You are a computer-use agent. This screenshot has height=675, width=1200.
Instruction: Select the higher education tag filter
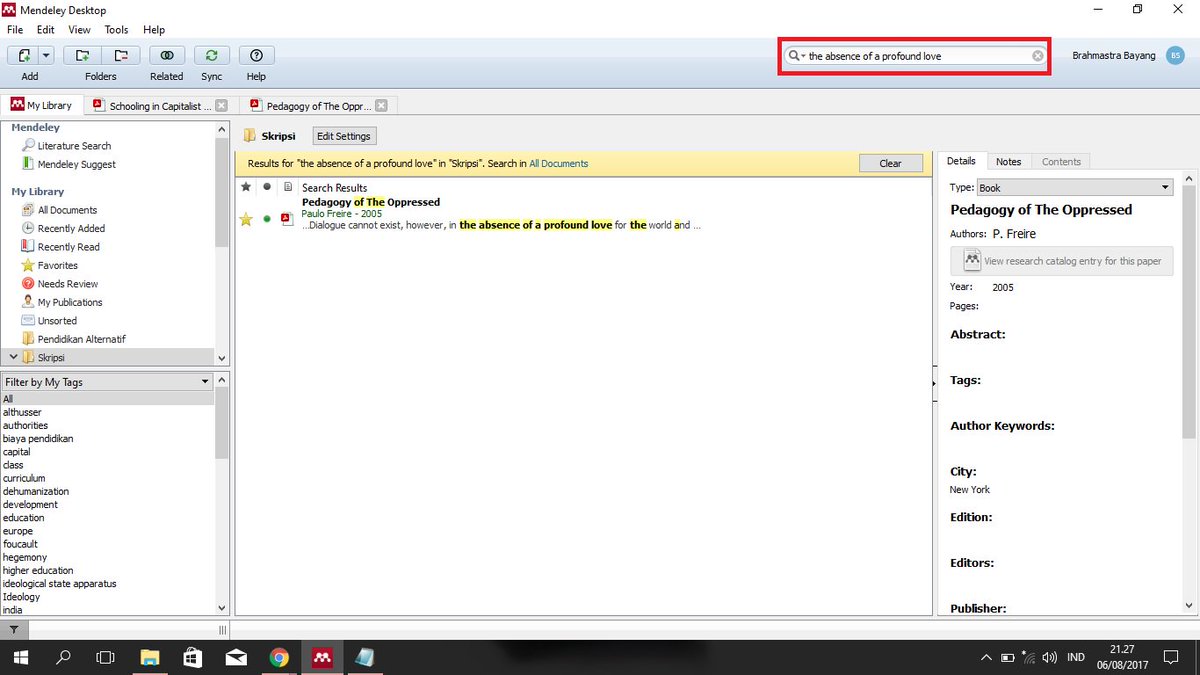pos(38,570)
